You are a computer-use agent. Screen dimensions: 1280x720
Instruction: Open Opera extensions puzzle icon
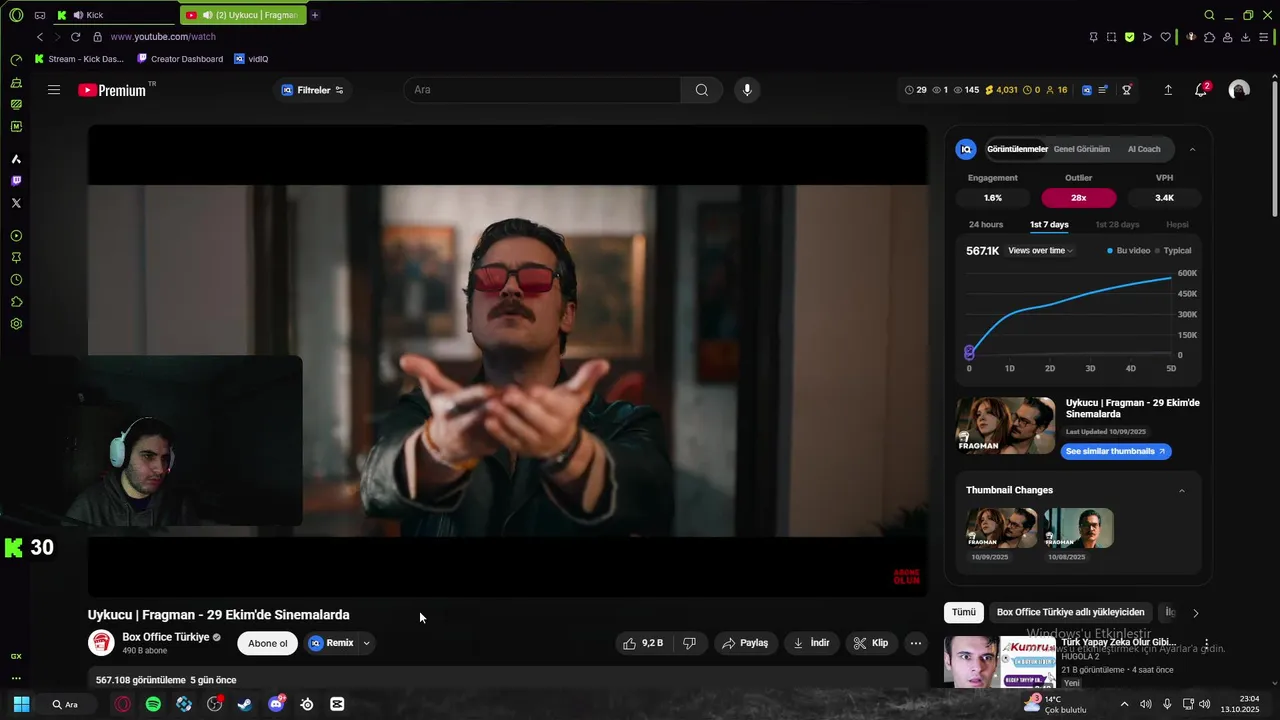click(x=1209, y=37)
